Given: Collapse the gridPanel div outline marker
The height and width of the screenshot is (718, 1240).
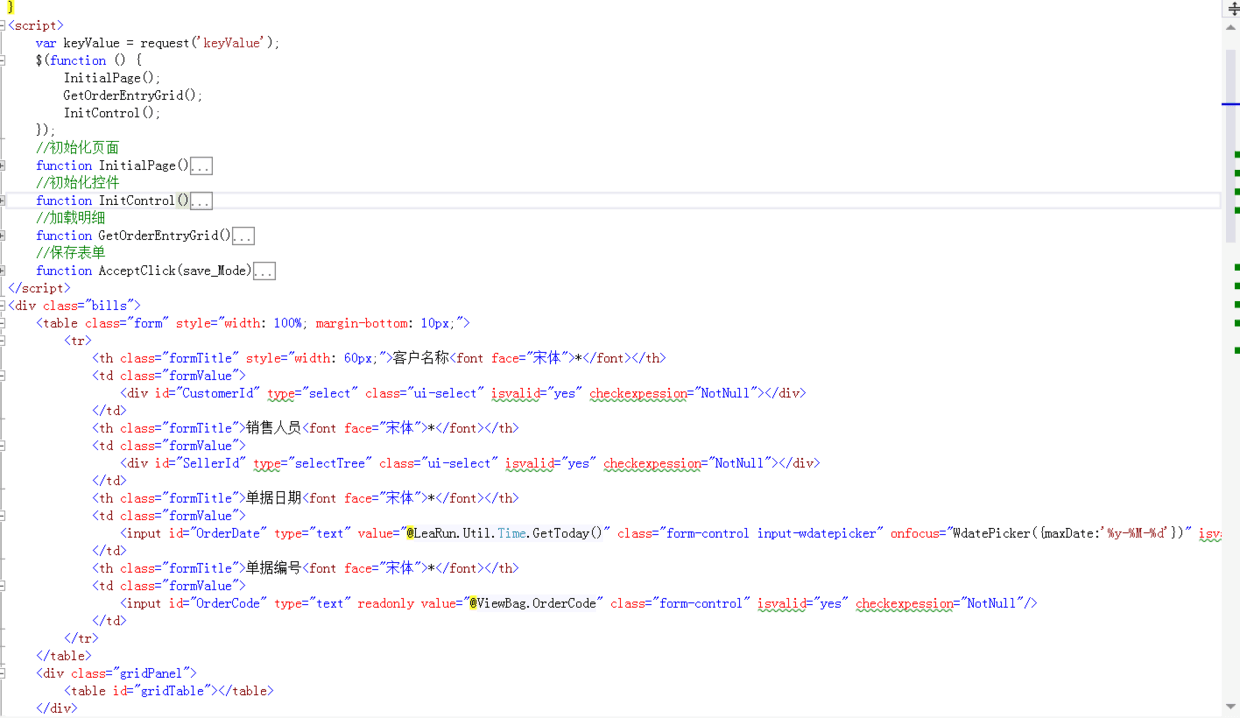Looking at the screenshot, I should point(3,673).
